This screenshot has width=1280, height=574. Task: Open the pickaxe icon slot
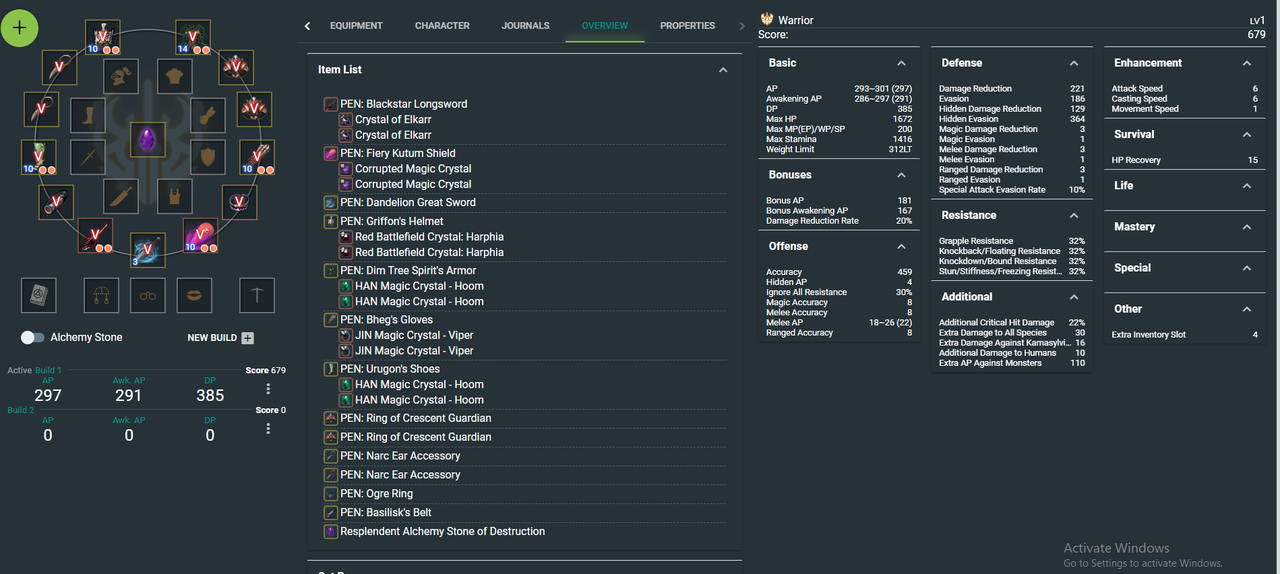pyautogui.click(x=257, y=295)
